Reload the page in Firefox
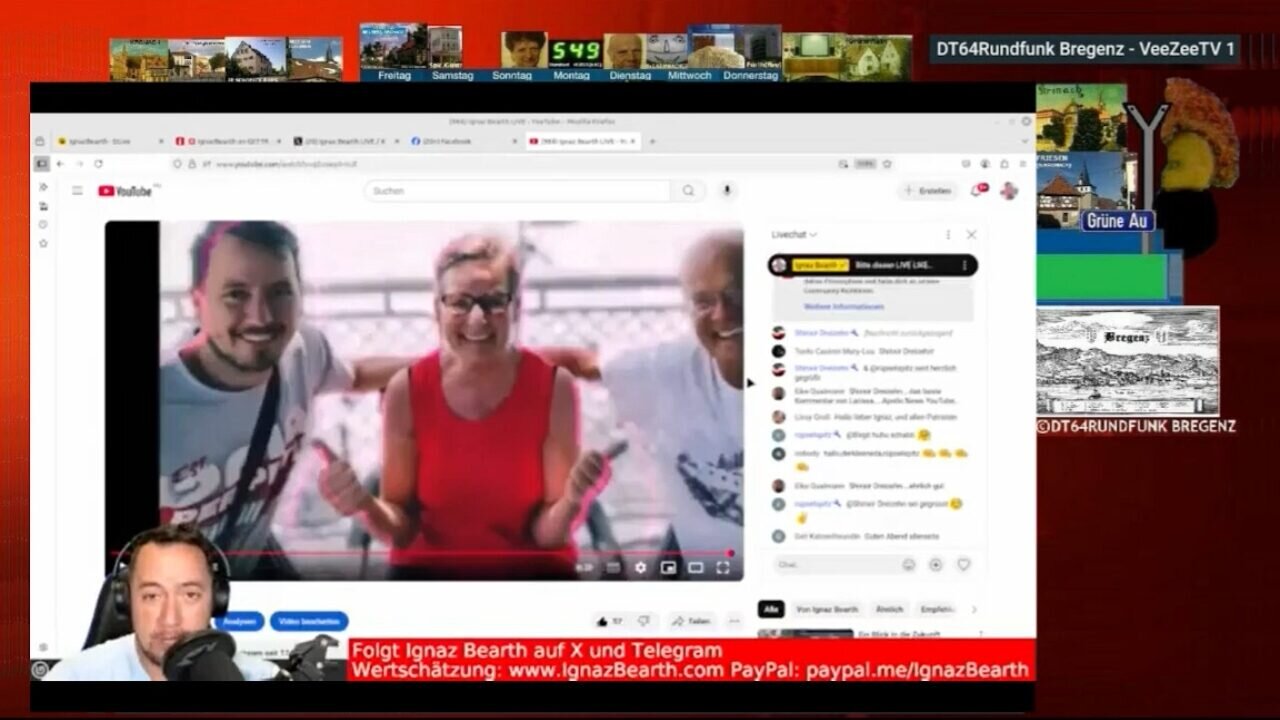This screenshot has height=720, width=1280. 98,163
